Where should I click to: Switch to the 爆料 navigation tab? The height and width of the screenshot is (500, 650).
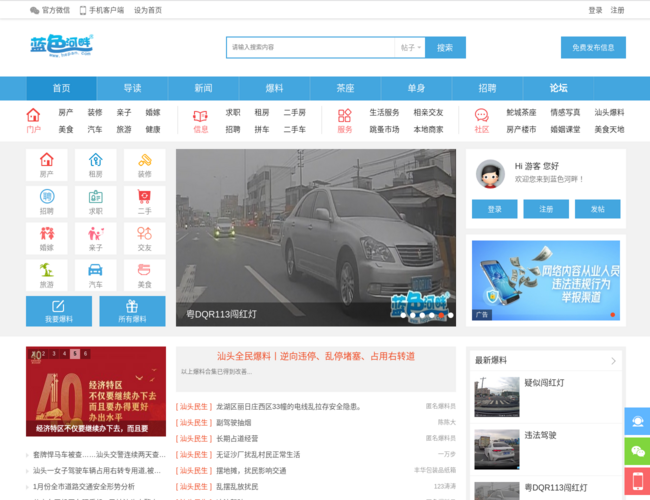click(274, 88)
